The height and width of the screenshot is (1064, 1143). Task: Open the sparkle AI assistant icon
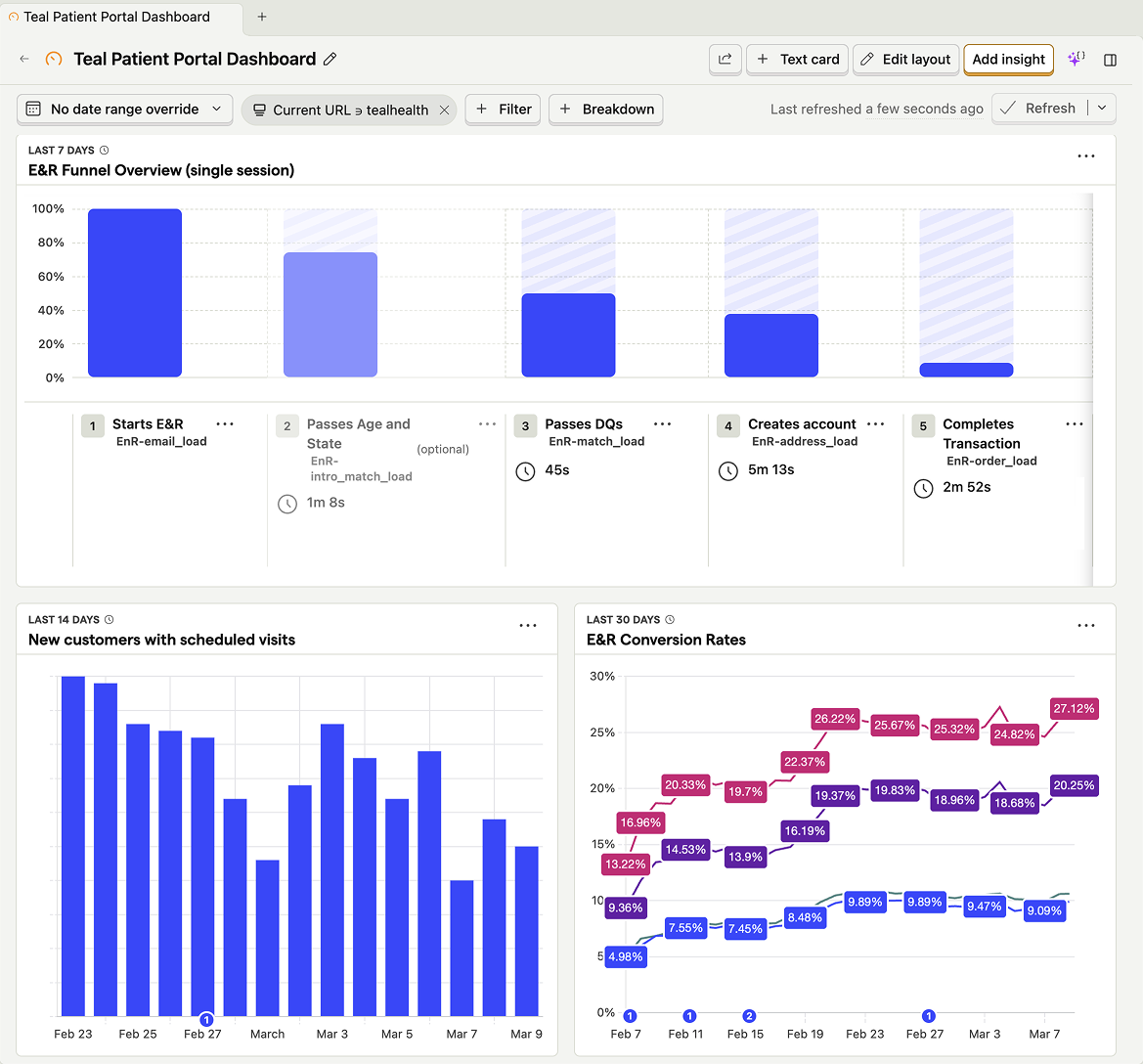[1076, 59]
